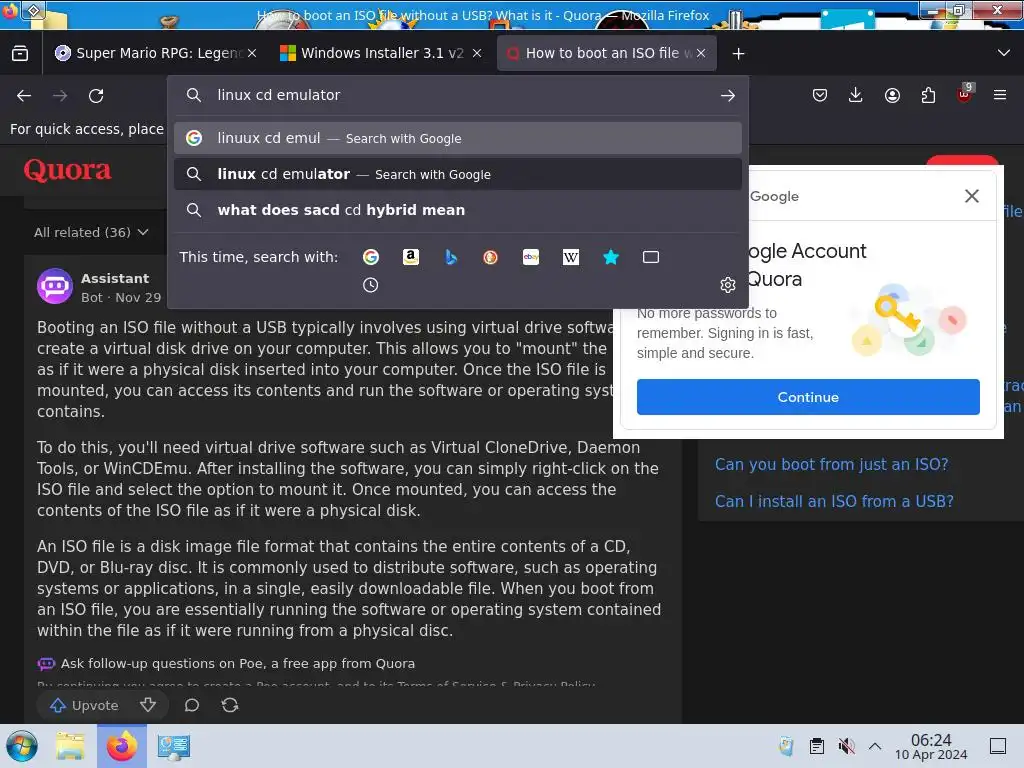Downvote the Assistant answer
This screenshot has height=768, width=1024.
(x=148, y=705)
